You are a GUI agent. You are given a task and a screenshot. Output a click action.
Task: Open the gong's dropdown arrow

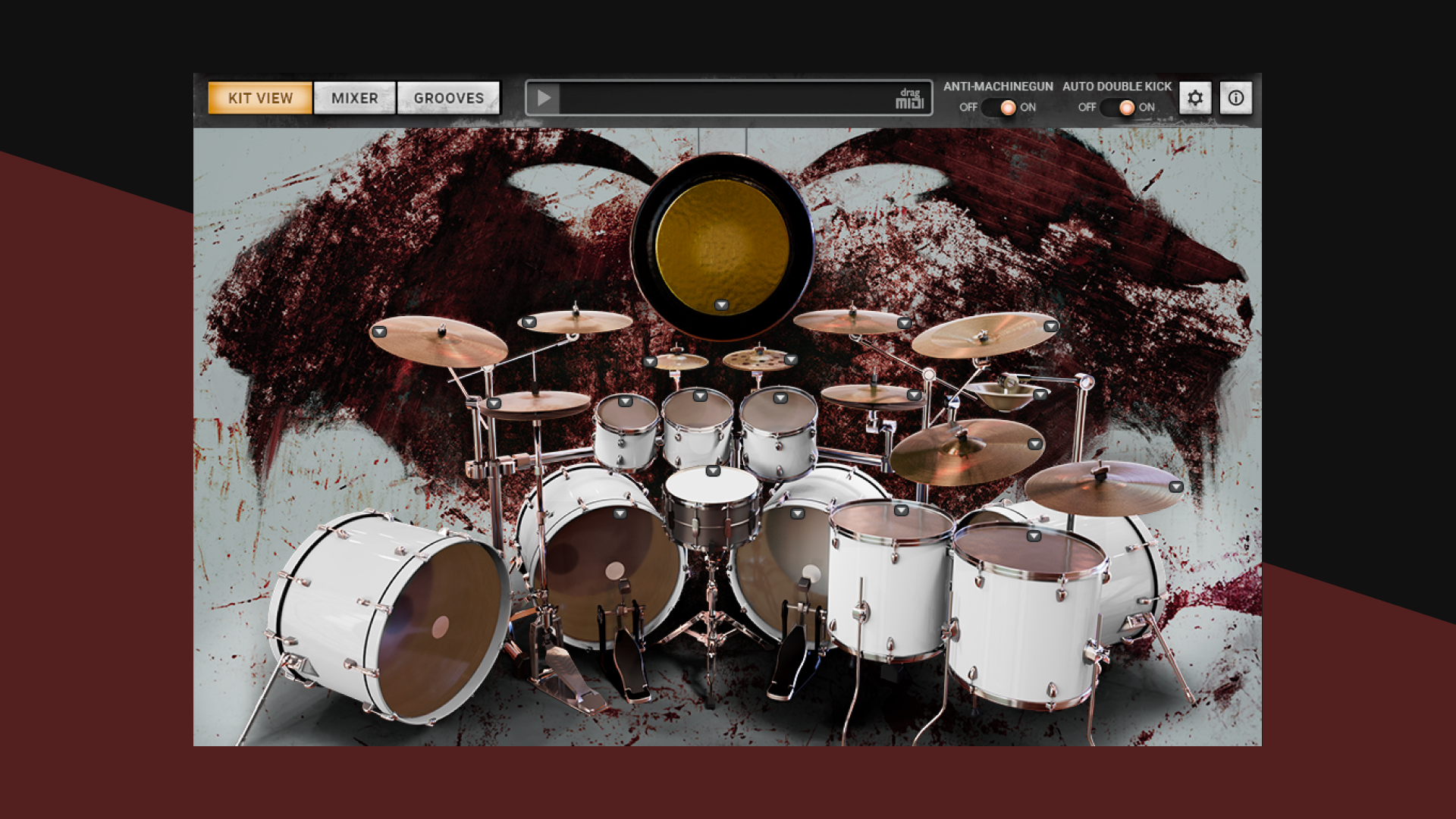click(721, 306)
